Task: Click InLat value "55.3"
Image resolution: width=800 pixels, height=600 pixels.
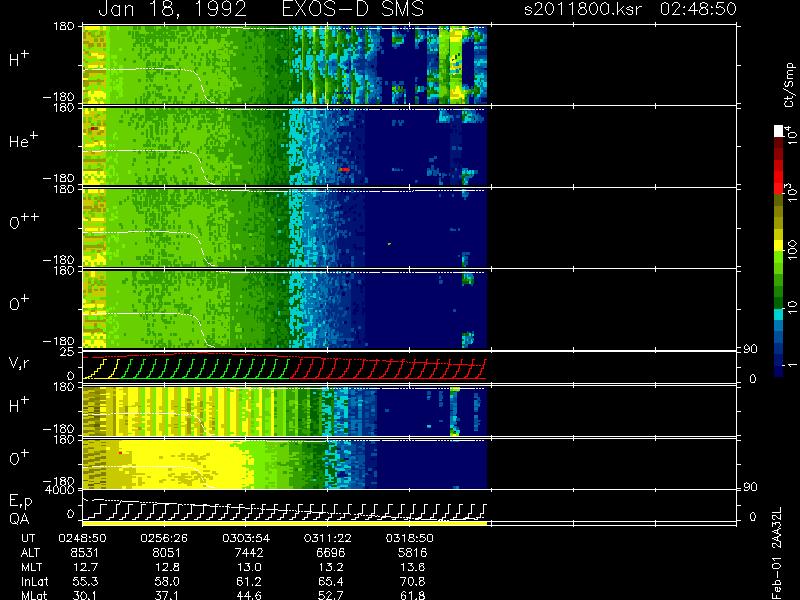Action: 85,581
